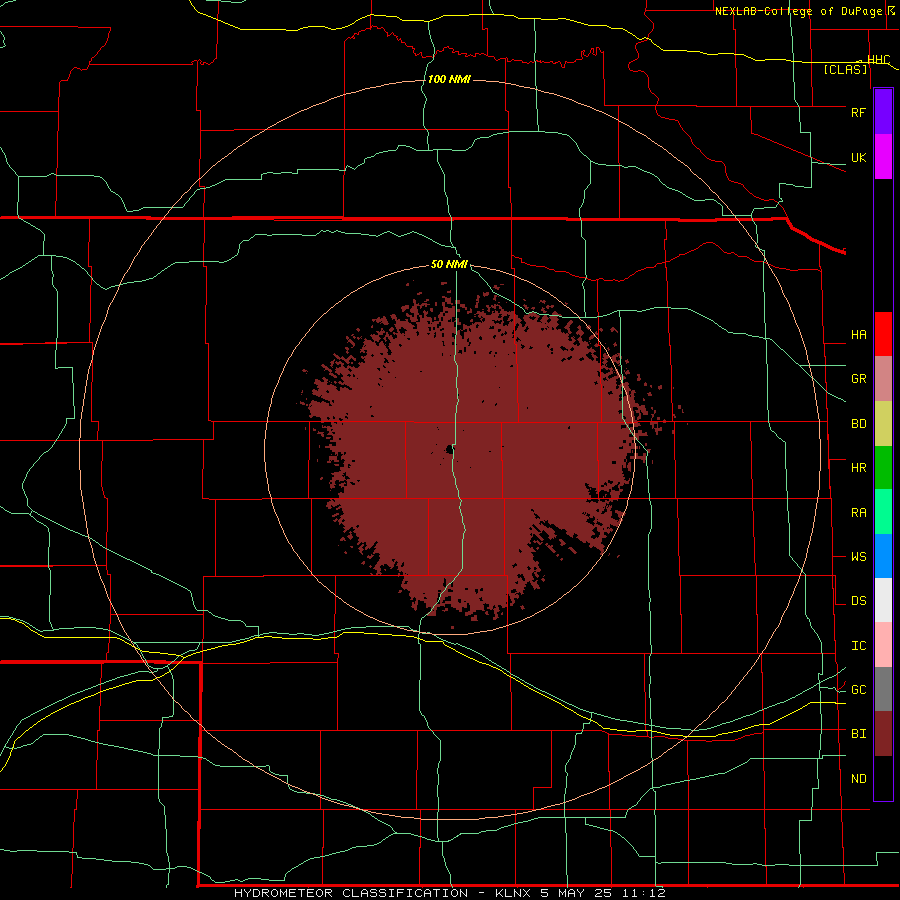Click the 'DS' legend label

pos(858,600)
